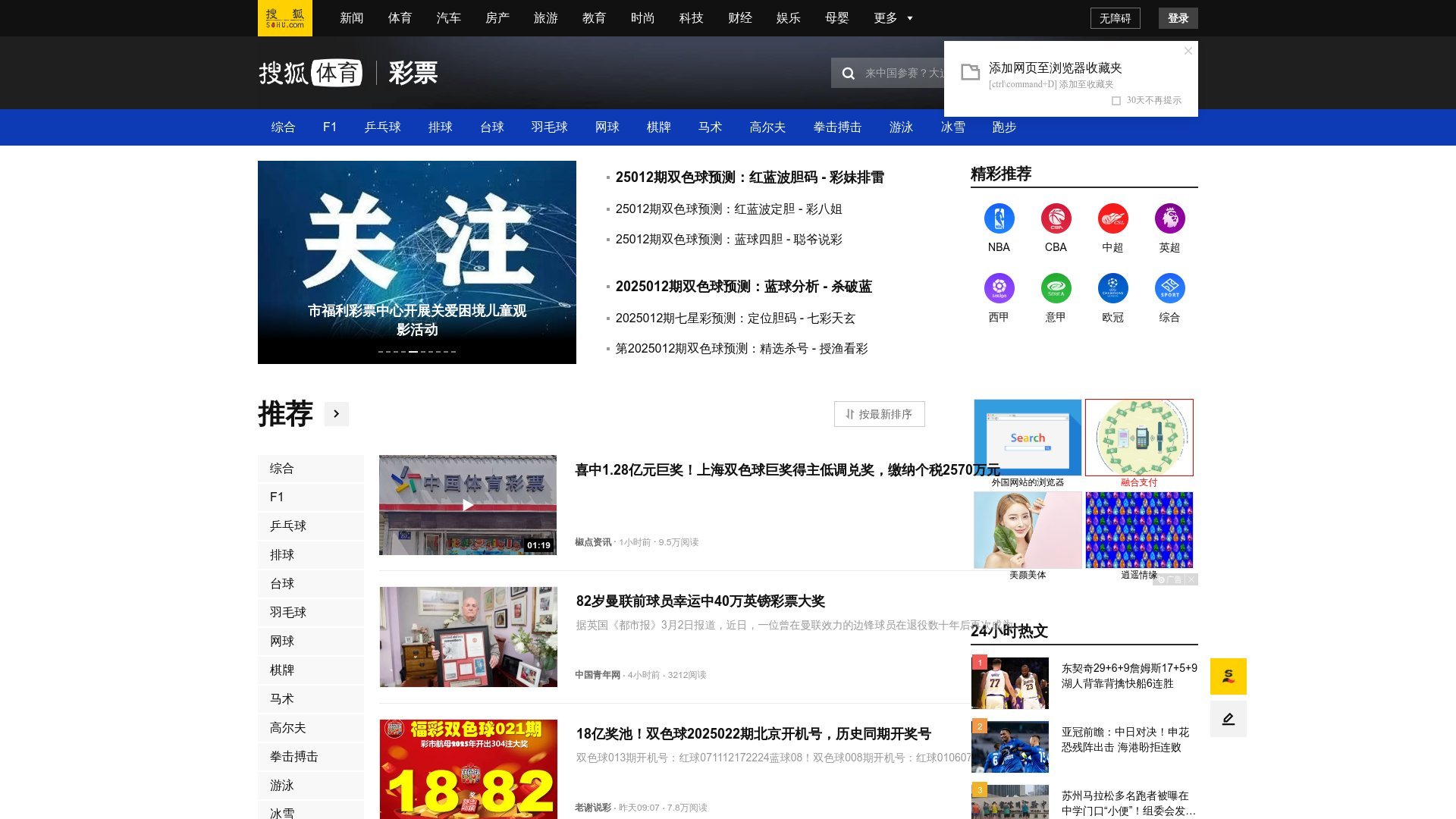Viewport: 1456px width, 819px height.
Task: Click the NBA league icon
Action: pos(999,218)
